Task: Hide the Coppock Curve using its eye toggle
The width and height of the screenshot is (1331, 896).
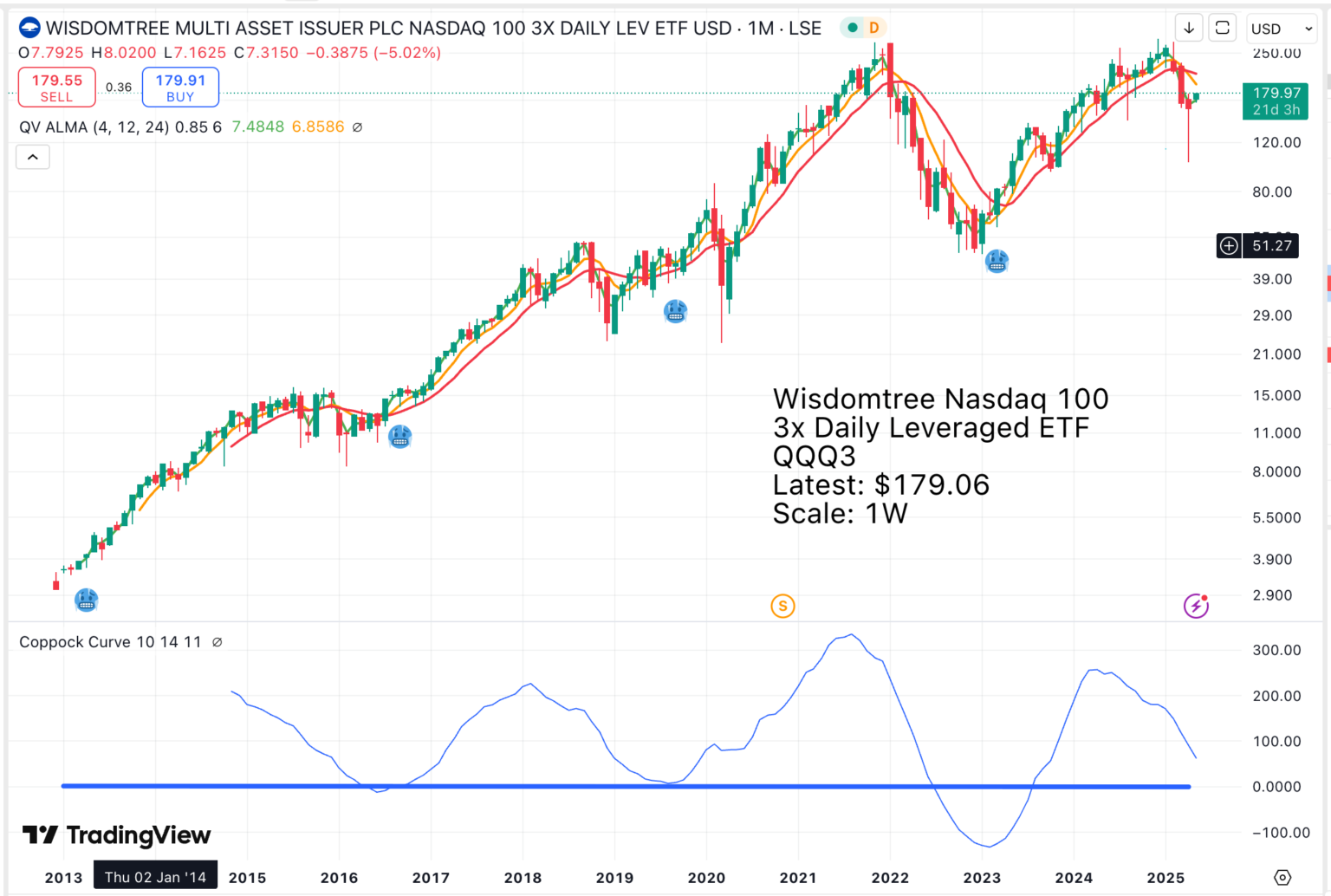Action: (x=216, y=641)
